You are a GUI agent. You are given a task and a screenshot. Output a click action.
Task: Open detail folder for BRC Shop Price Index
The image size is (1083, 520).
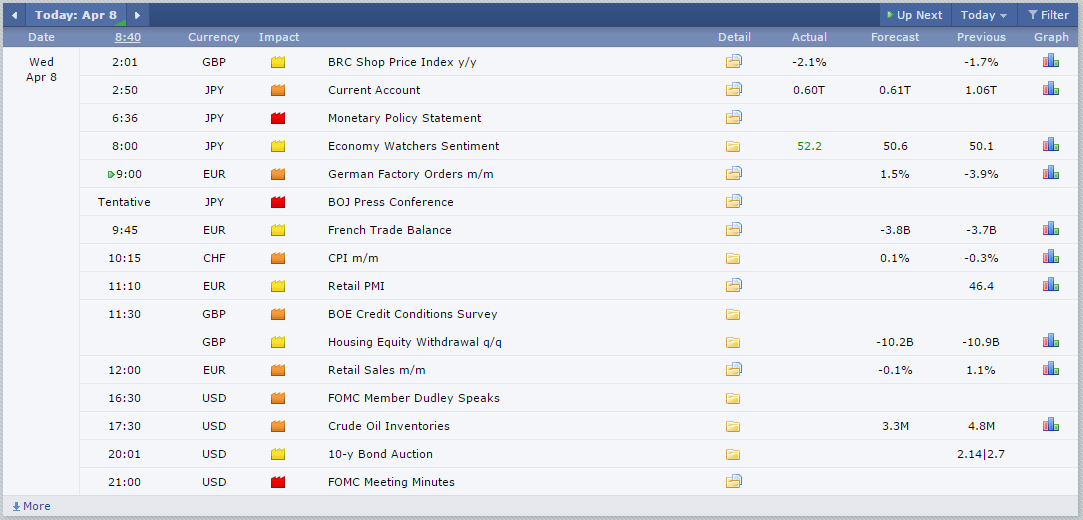coord(734,62)
